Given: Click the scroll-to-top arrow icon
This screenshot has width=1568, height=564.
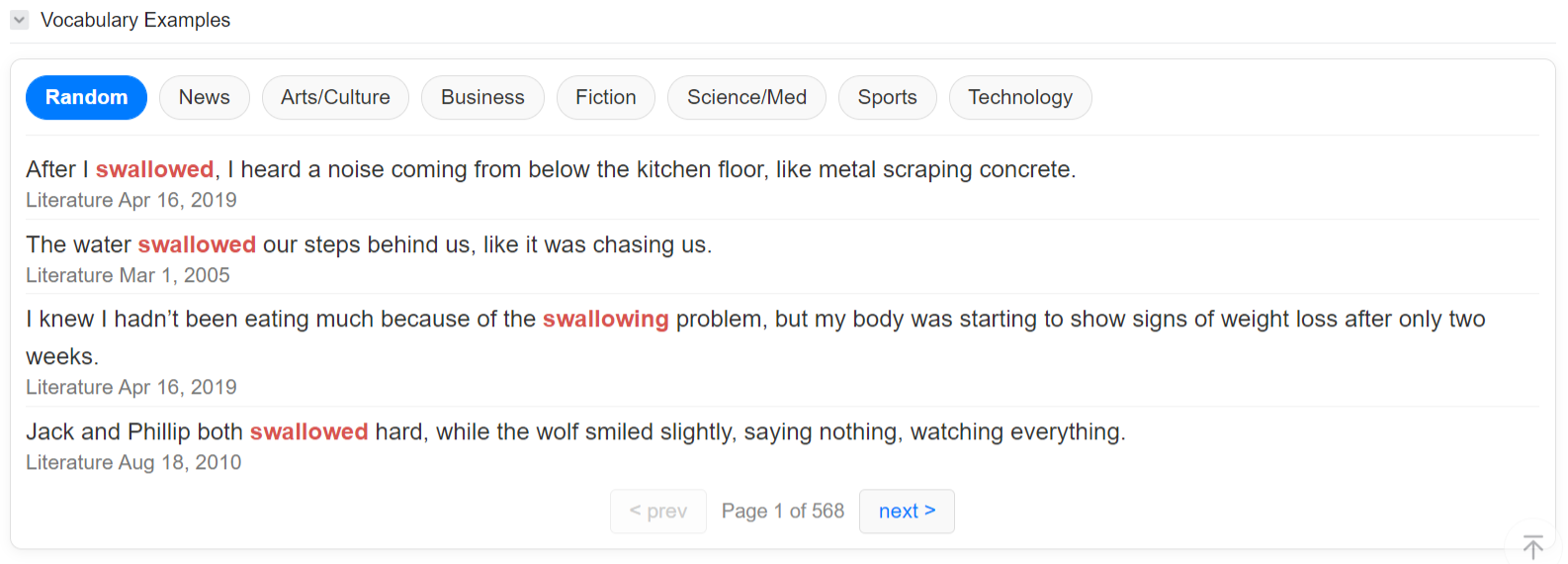Looking at the screenshot, I should pos(1532,546).
